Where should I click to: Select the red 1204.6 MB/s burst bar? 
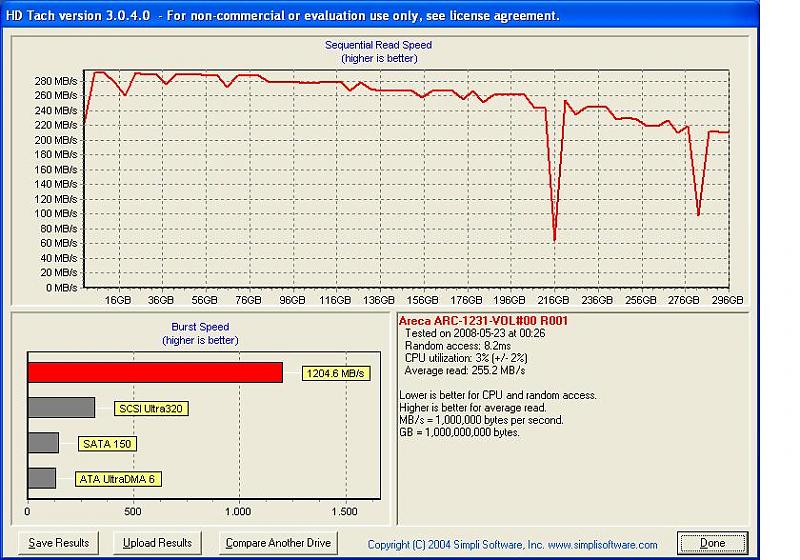[x=155, y=373]
